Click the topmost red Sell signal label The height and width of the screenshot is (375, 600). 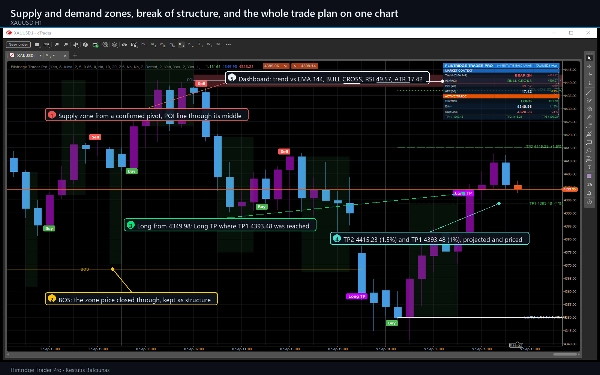pyautogui.click(x=201, y=83)
